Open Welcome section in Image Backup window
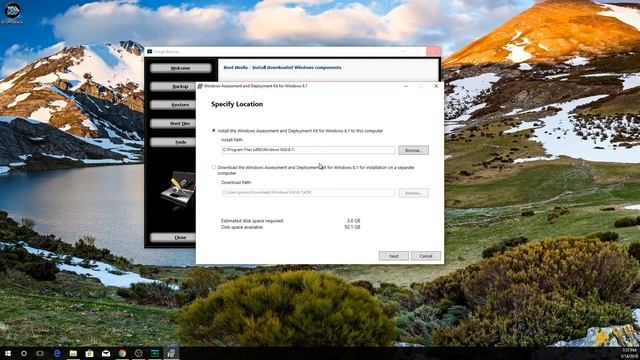 click(181, 68)
